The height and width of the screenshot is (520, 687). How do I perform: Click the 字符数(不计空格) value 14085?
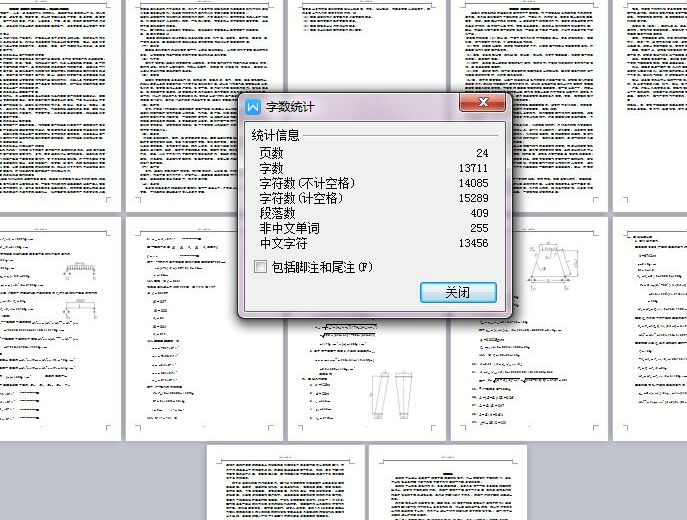[x=473, y=183]
